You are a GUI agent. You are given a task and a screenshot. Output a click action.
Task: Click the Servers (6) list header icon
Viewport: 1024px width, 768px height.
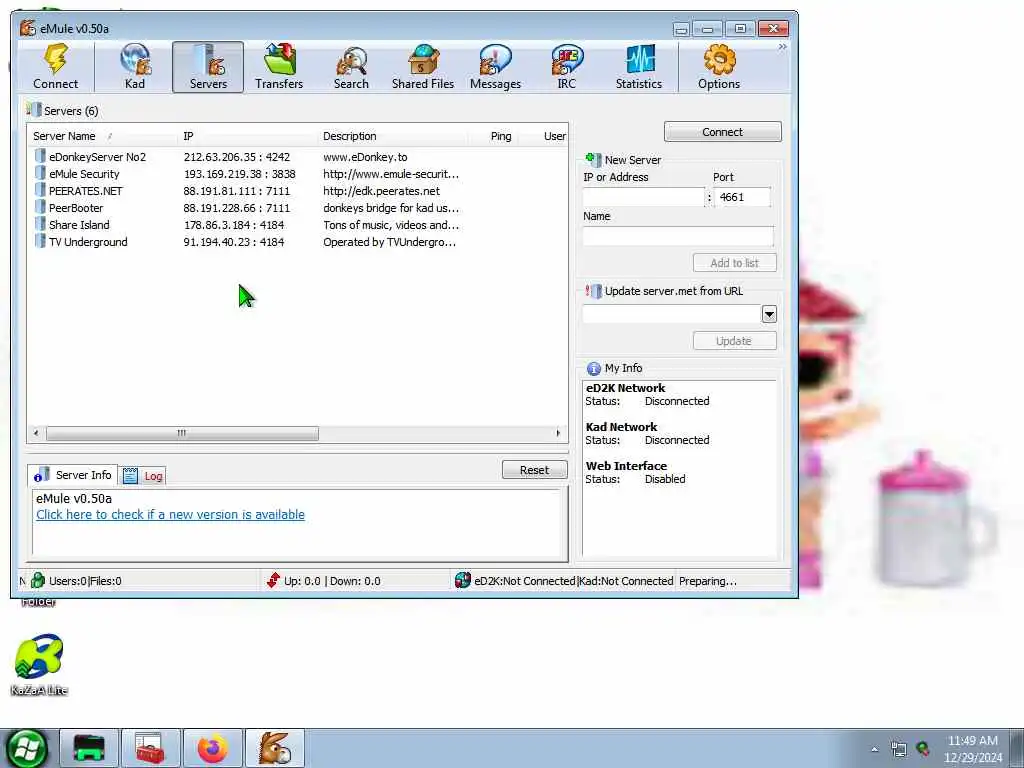[33, 110]
